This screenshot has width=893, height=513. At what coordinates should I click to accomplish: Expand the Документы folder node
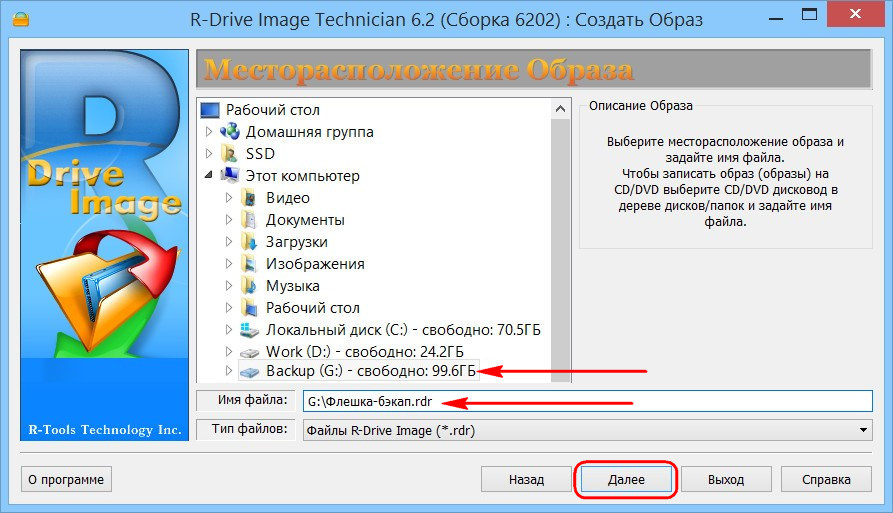click(228, 219)
